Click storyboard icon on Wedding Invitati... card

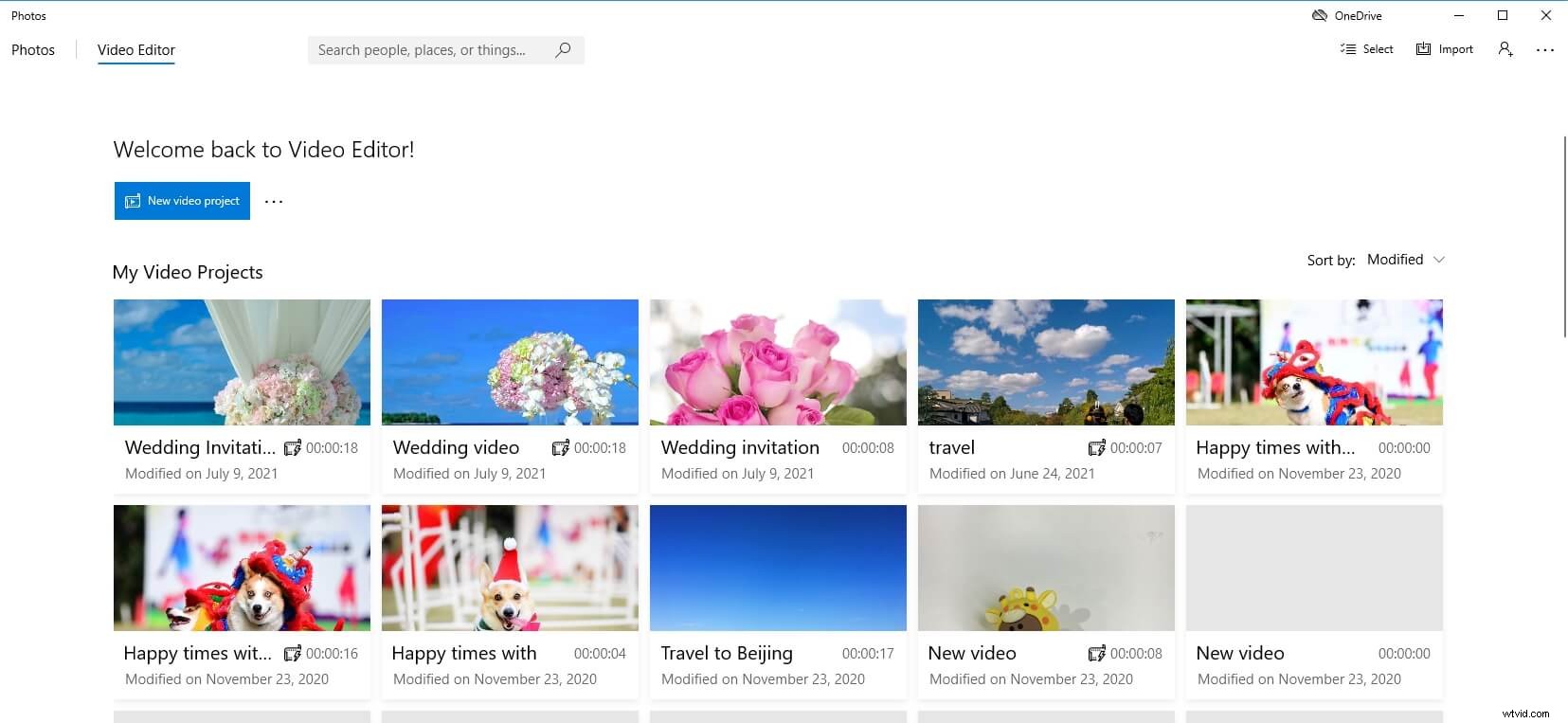[293, 447]
